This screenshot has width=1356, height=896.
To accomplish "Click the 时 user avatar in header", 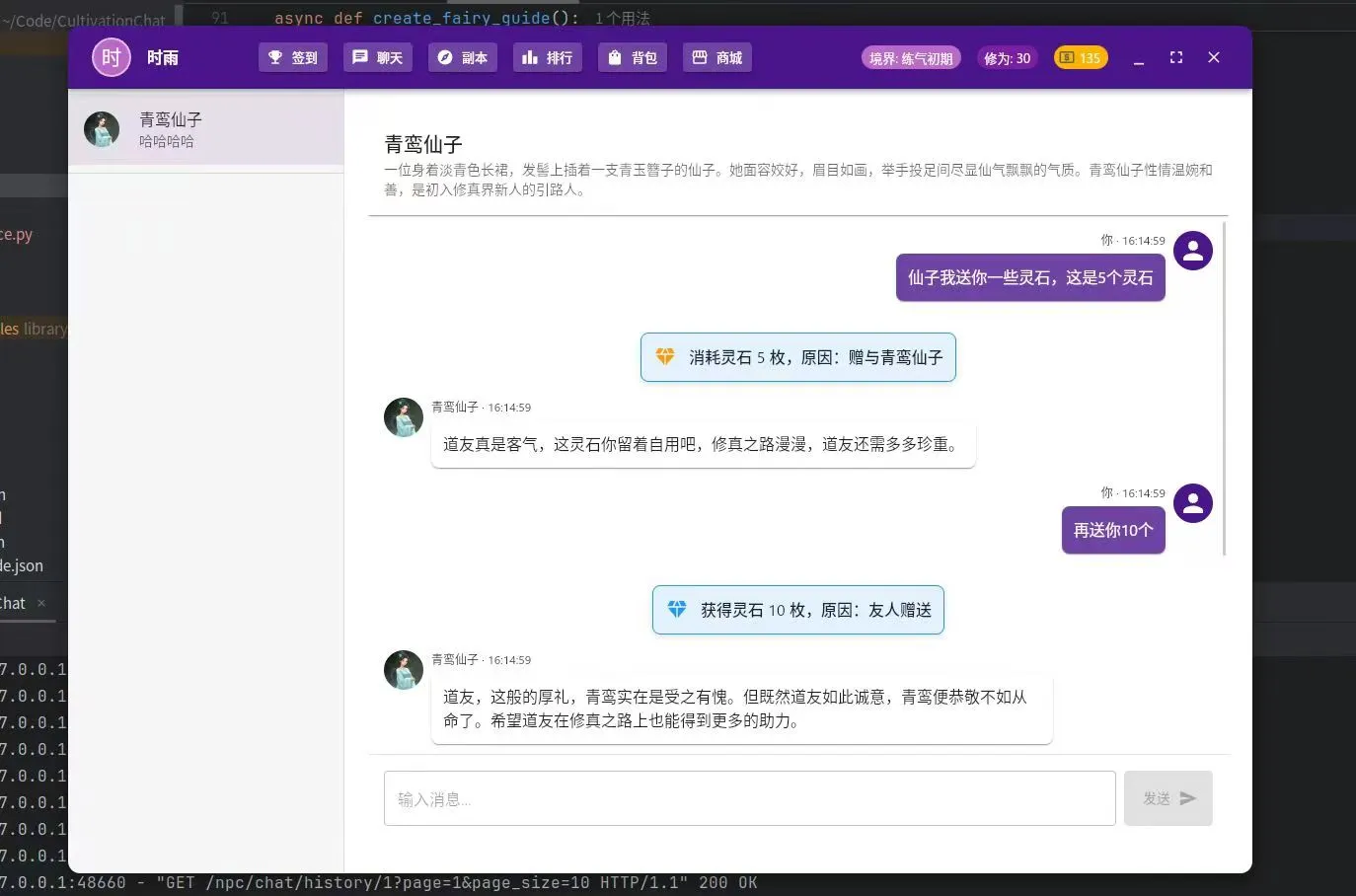I will coord(112,57).
